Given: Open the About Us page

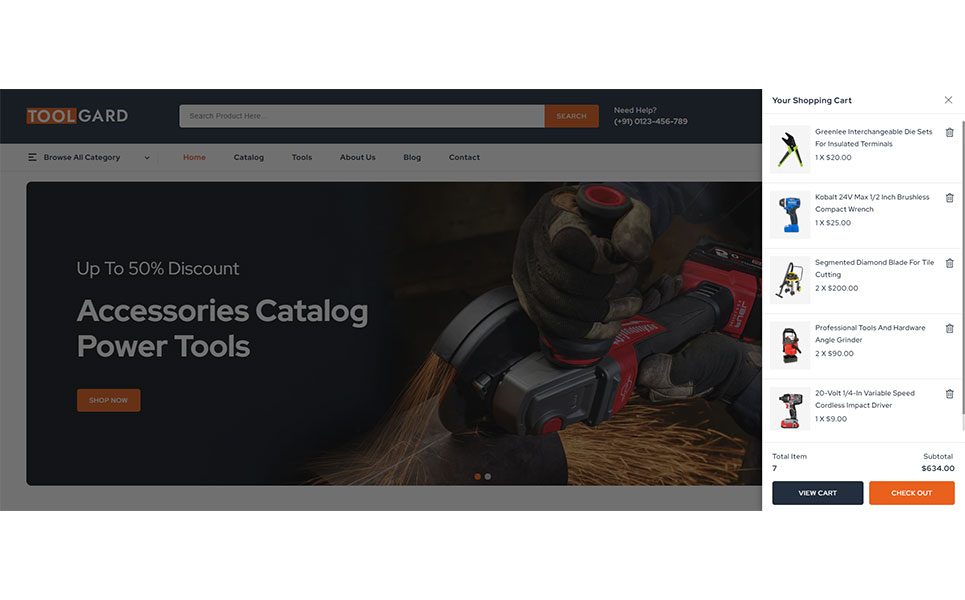Looking at the screenshot, I should (357, 158).
